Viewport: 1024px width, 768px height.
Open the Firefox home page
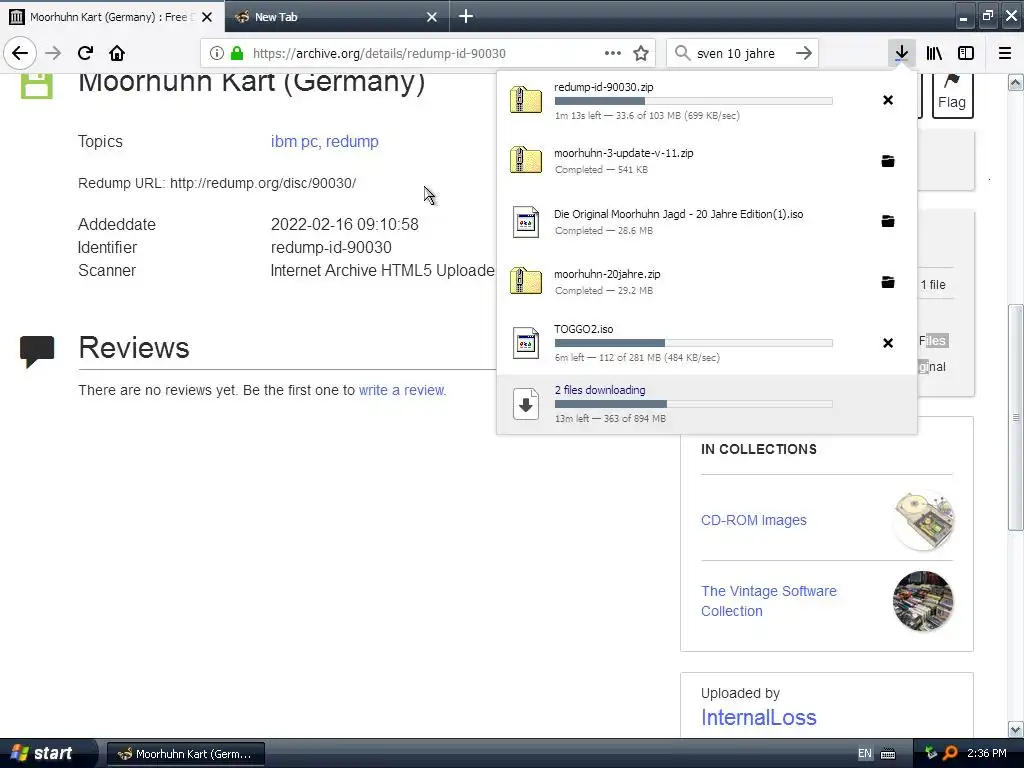(x=117, y=54)
